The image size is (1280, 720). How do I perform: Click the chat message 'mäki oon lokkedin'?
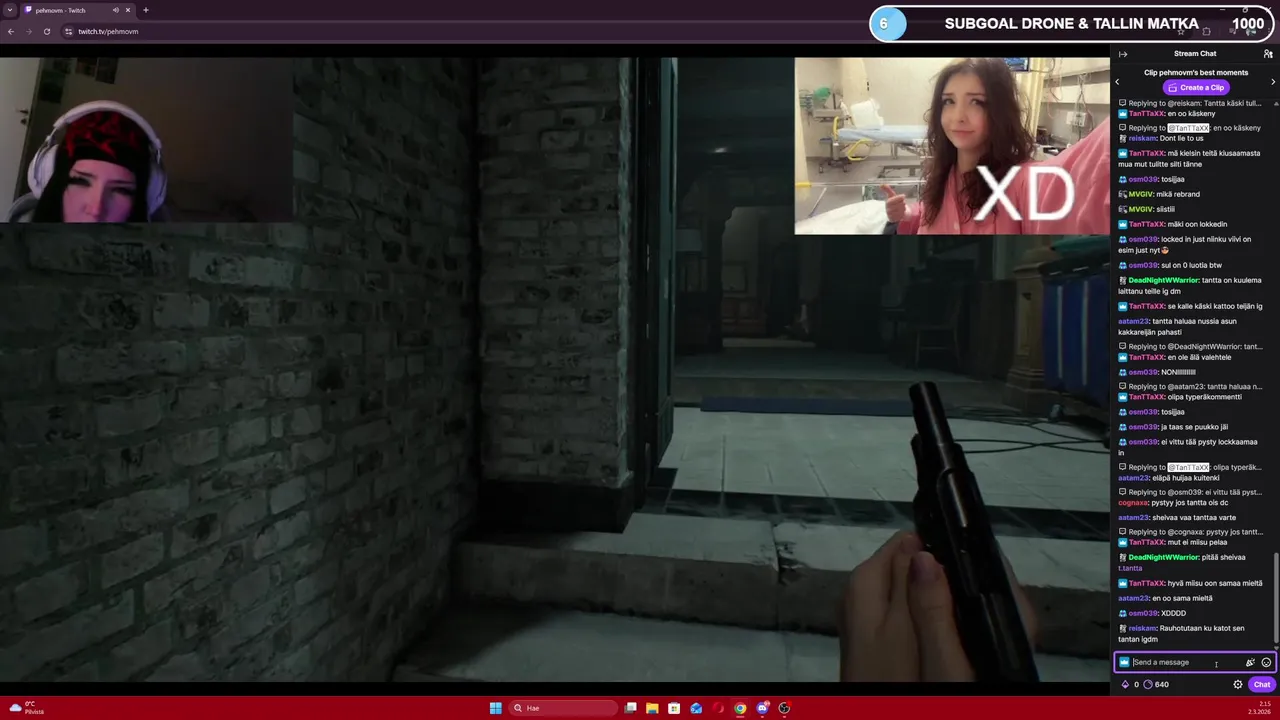click(x=1197, y=224)
